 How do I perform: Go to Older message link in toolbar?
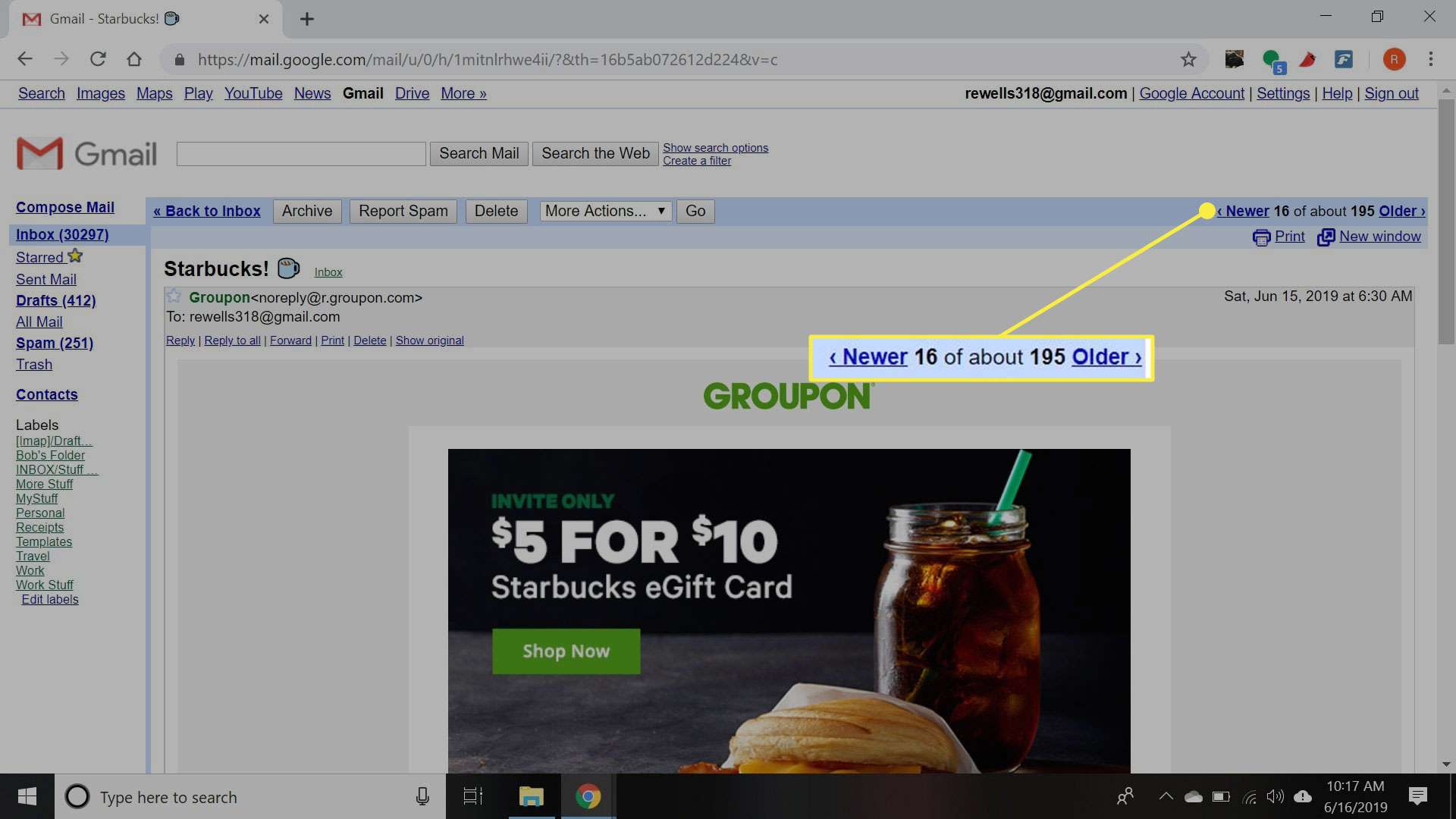pyautogui.click(x=1402, y=211)
